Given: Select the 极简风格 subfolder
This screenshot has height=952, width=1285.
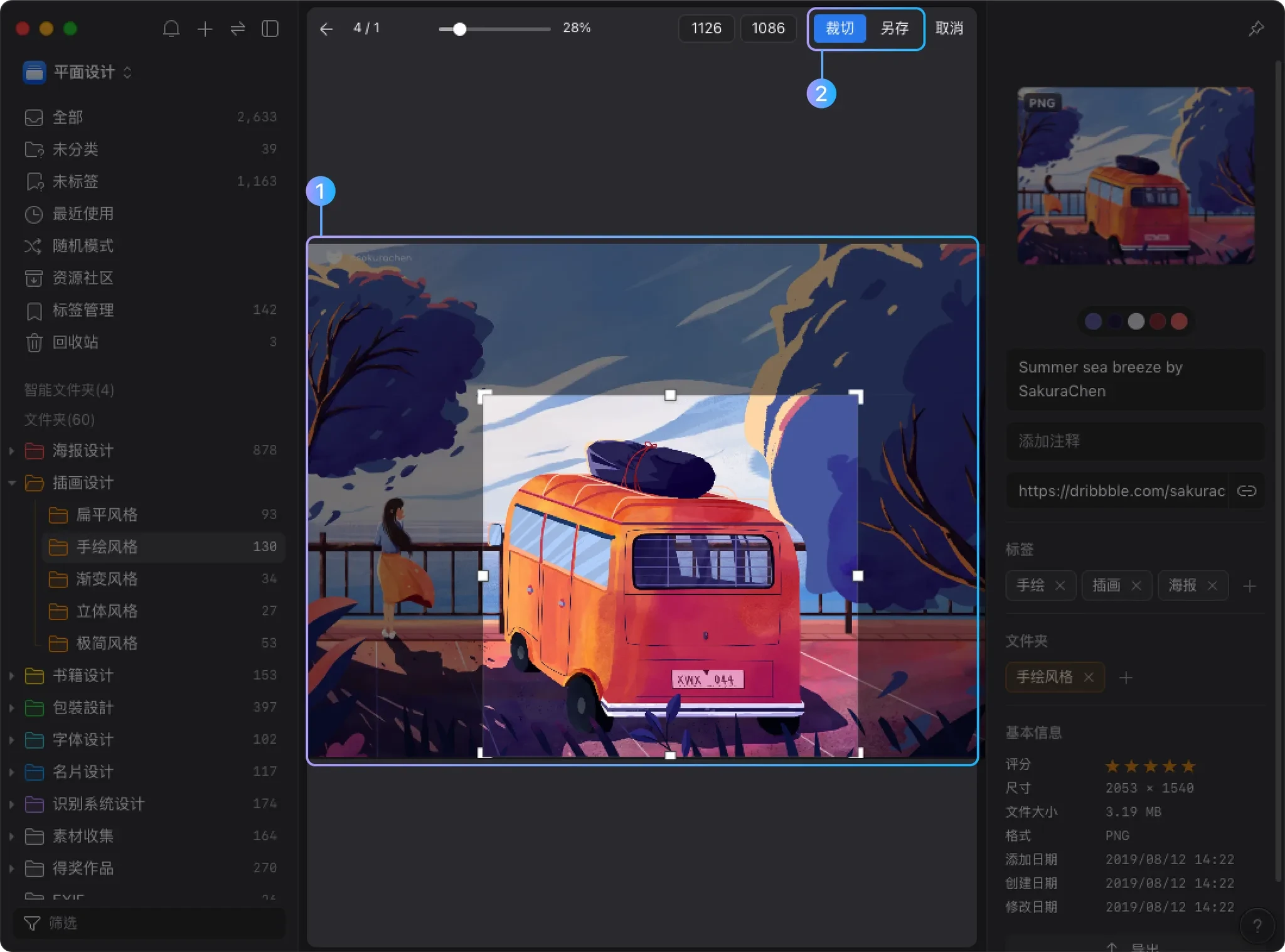Looking at the screenshot, I should [163, 643].
